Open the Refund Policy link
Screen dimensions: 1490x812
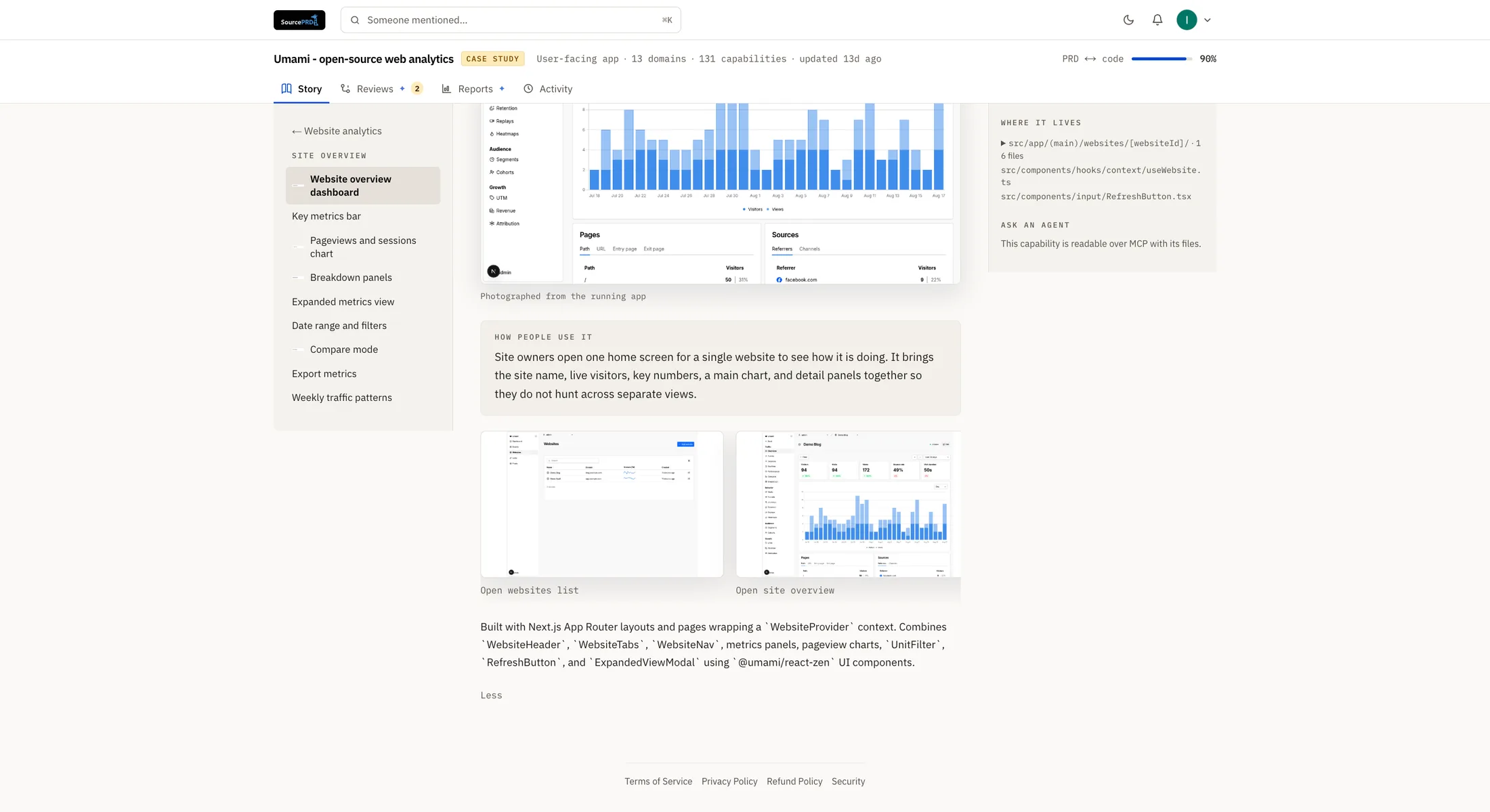click(794, 782)
